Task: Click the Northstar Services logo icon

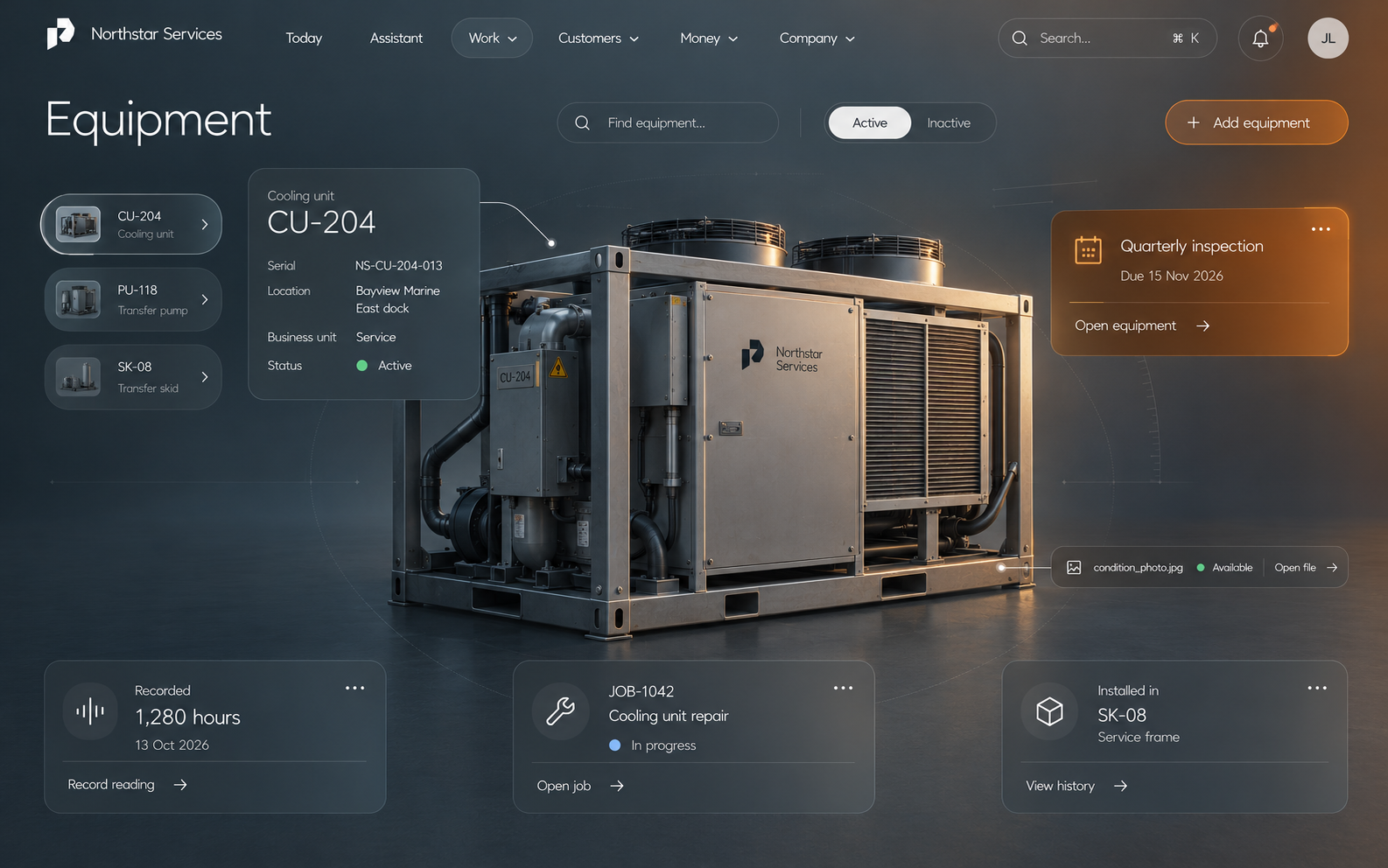Action: 60,34
